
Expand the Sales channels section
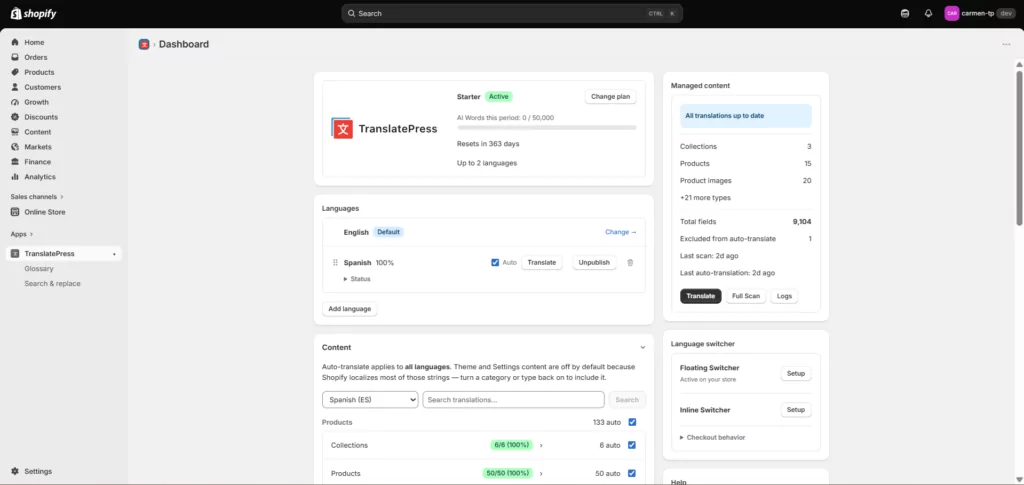37,196
